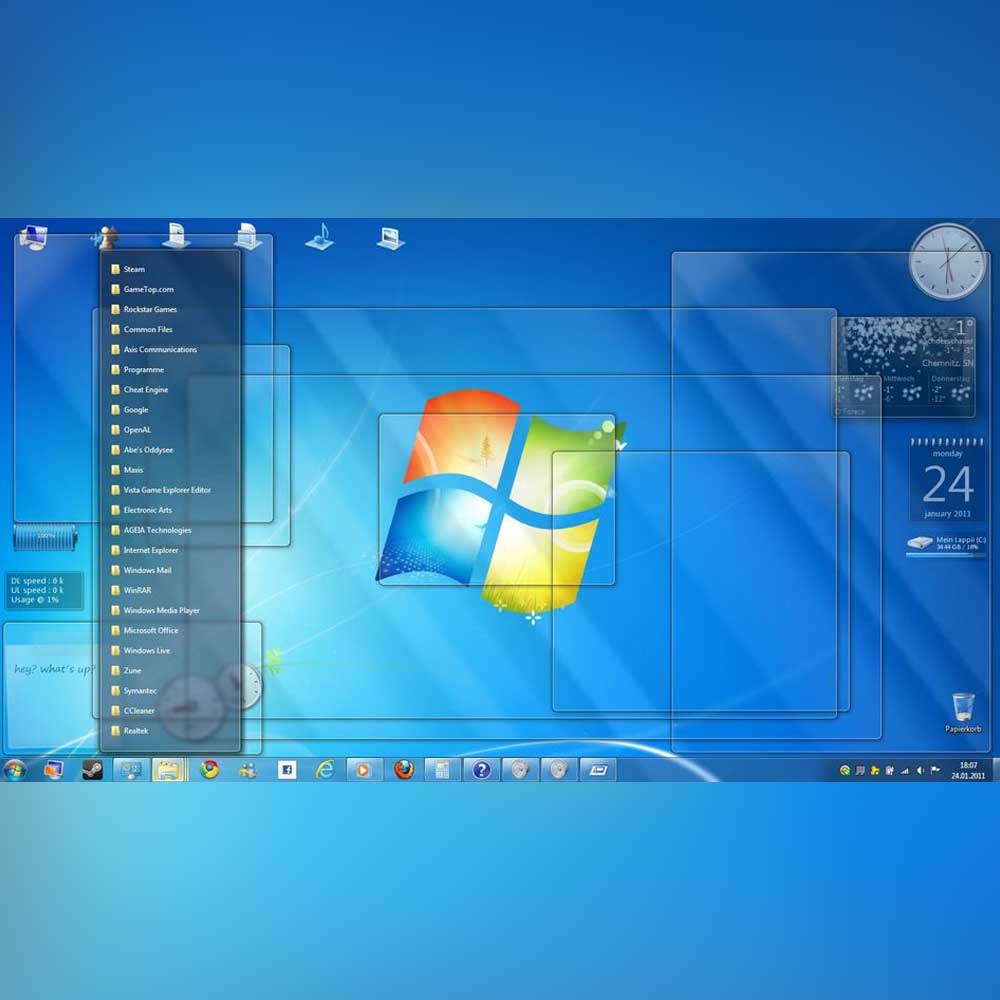Click the Action Center flag icon
The image size is (1000, 1000).
tap(935, 770)
